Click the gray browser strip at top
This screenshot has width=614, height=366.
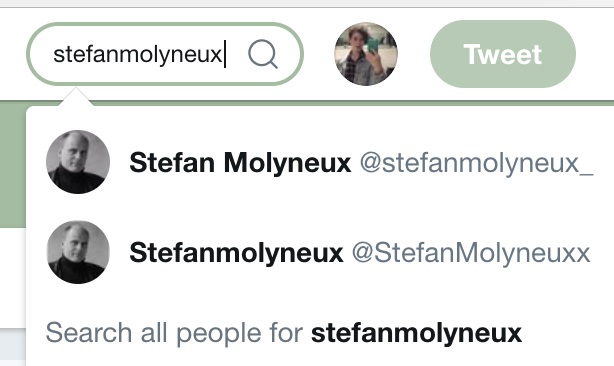307,3
